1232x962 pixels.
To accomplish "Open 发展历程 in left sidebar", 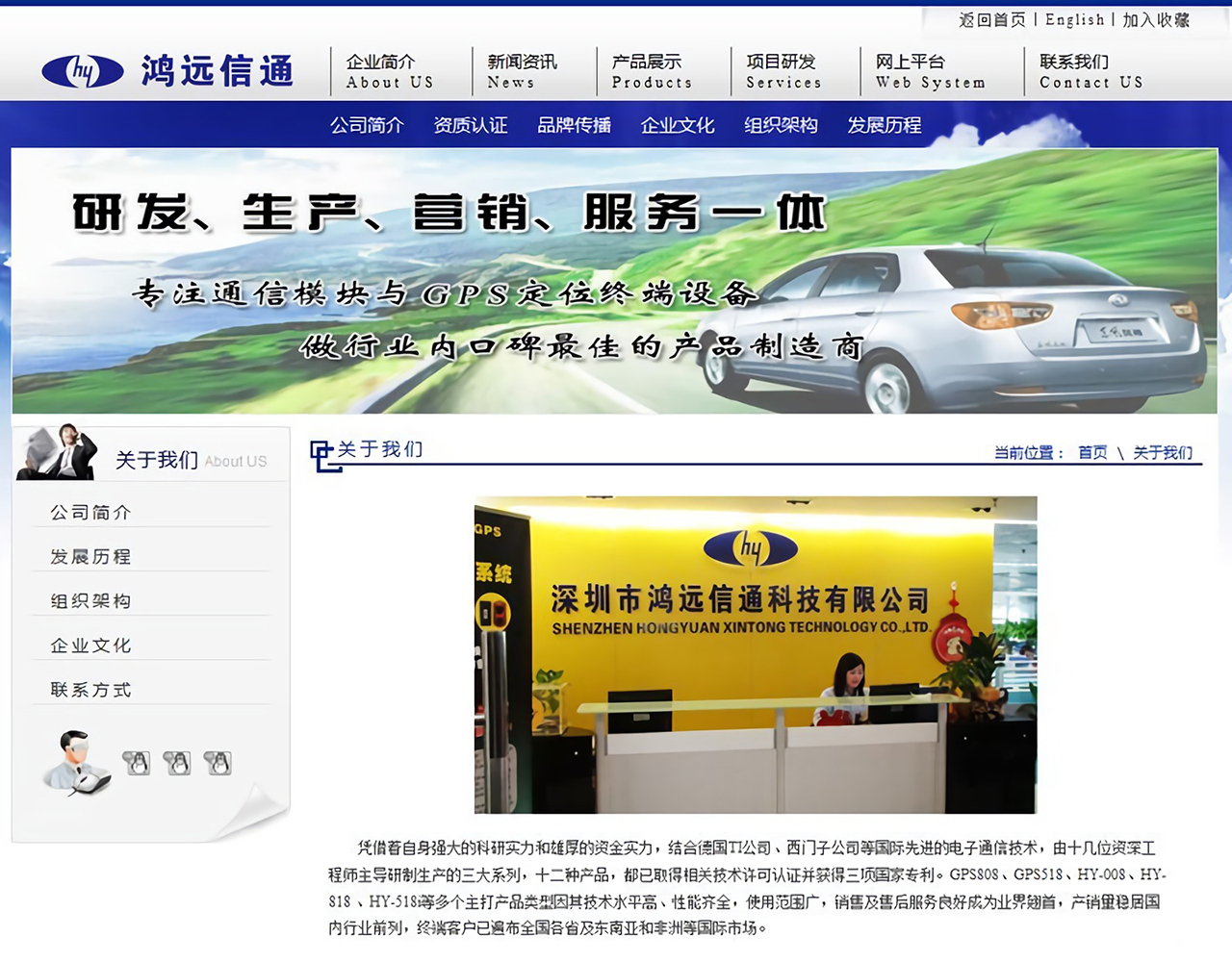I will tap(90, 557).
